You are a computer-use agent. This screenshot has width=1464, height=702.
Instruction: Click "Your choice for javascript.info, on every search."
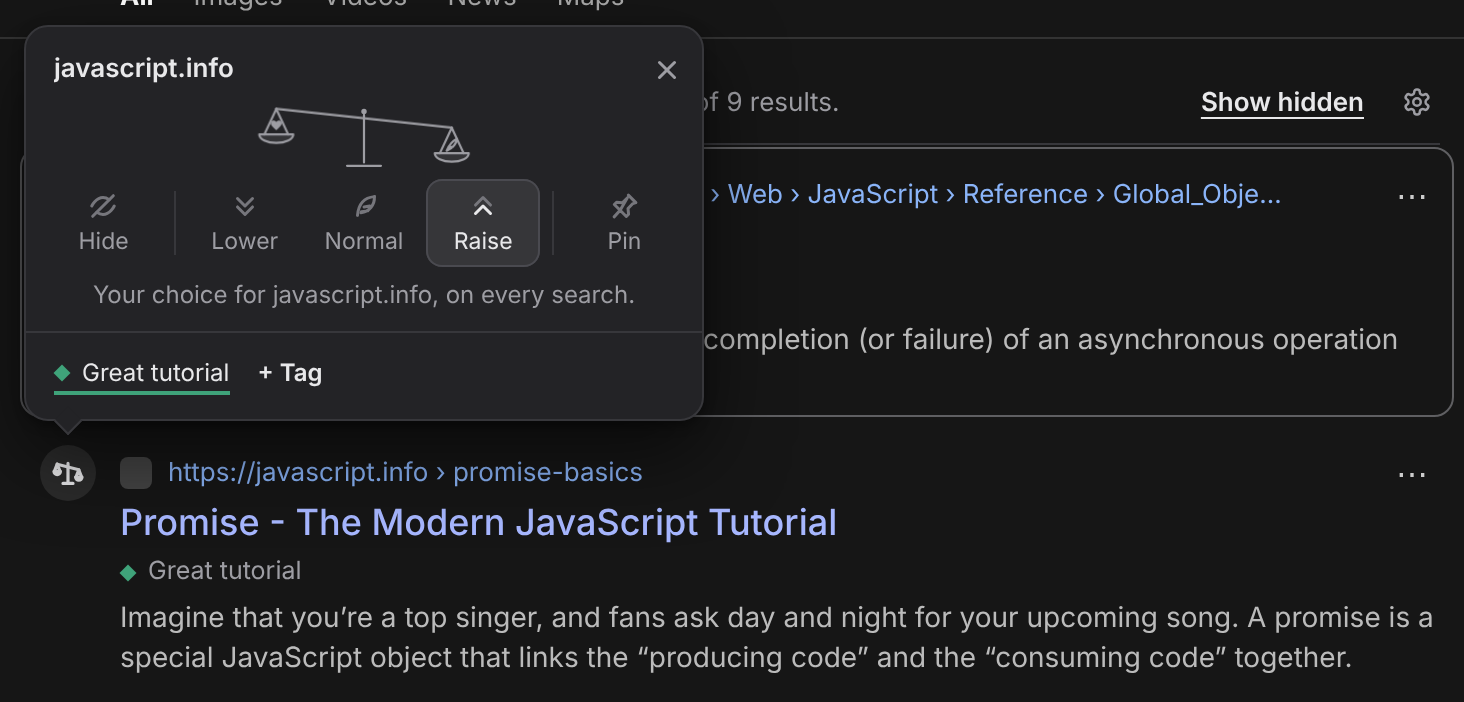click(x=364, y=295)
